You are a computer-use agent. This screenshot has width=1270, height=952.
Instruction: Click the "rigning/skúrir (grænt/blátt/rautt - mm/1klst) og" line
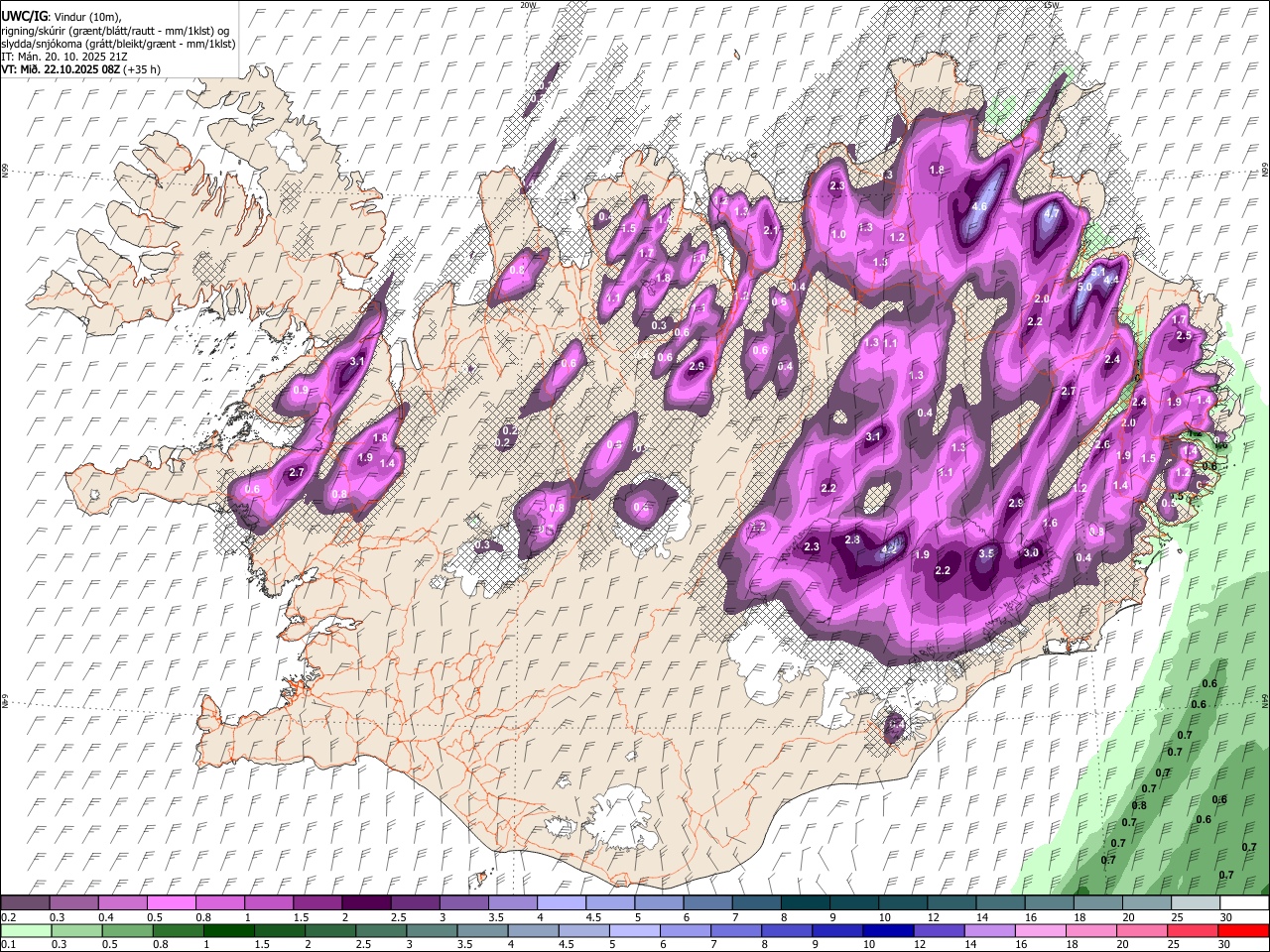point(115,30)
